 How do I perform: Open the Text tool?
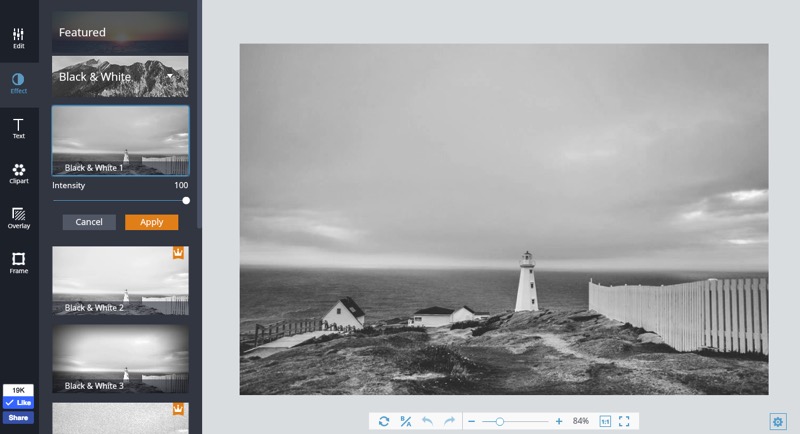point(18,128)
